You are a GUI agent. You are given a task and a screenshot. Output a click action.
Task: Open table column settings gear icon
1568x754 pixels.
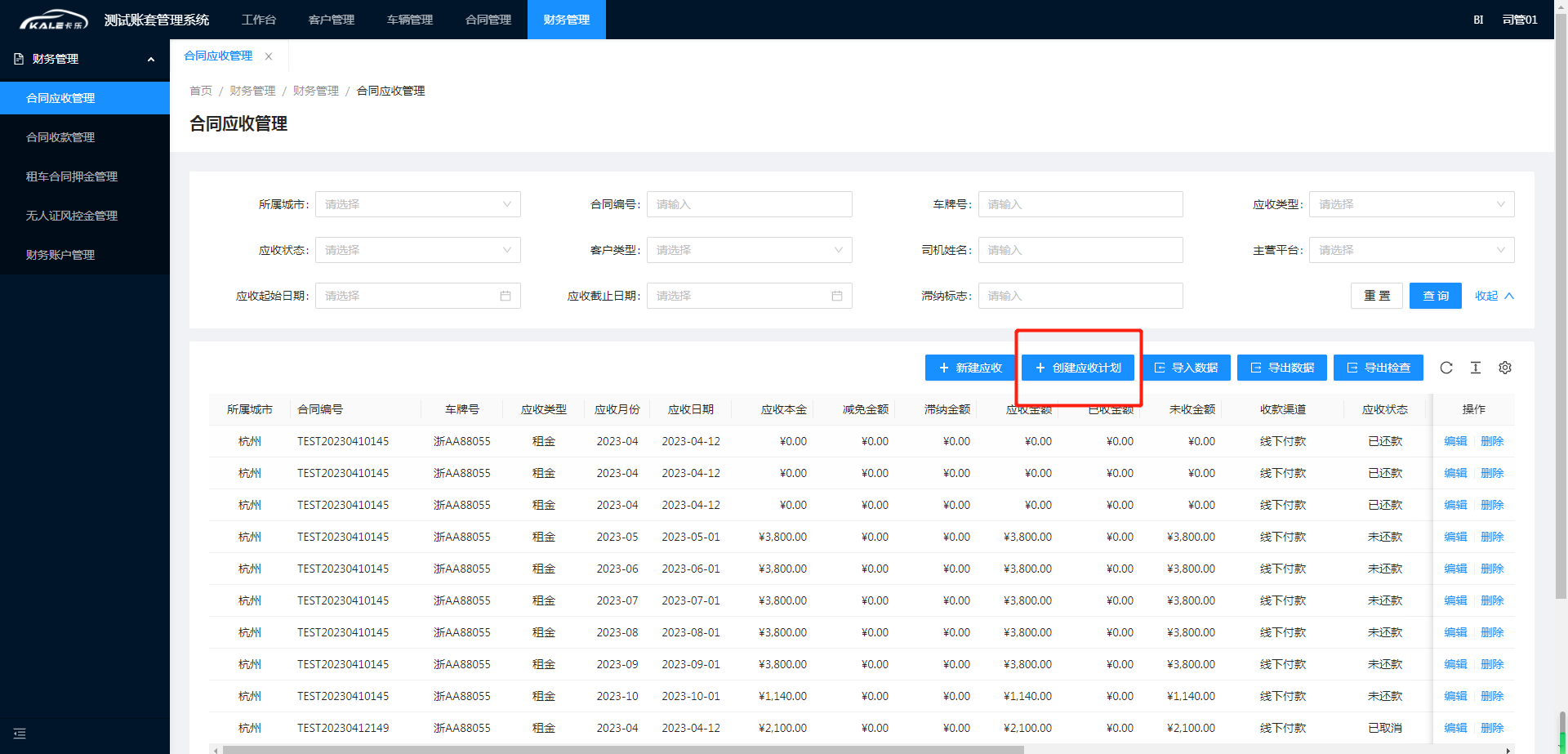pos(1505,368)
